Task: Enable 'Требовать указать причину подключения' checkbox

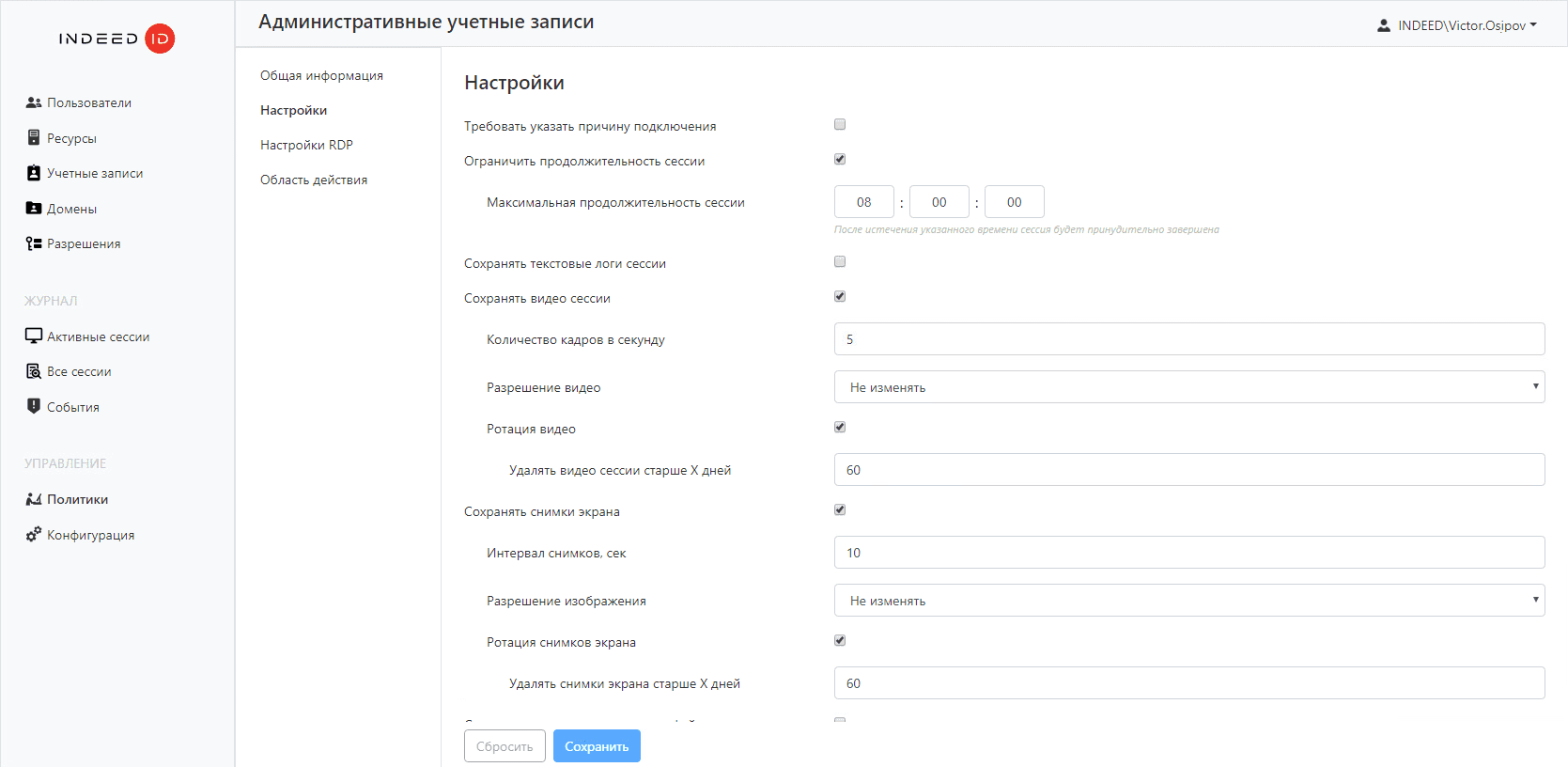Action: tap(840, 124)
